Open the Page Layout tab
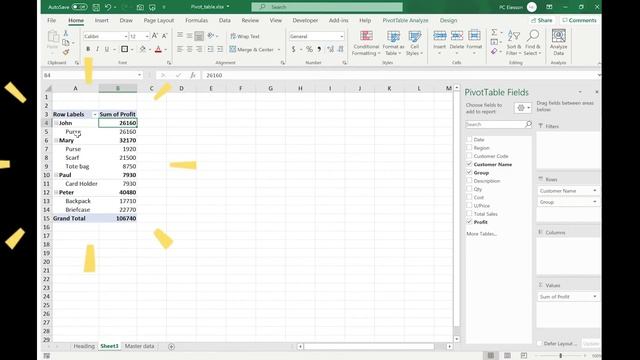This screenshot has height=360, width=640. (159, 20)
